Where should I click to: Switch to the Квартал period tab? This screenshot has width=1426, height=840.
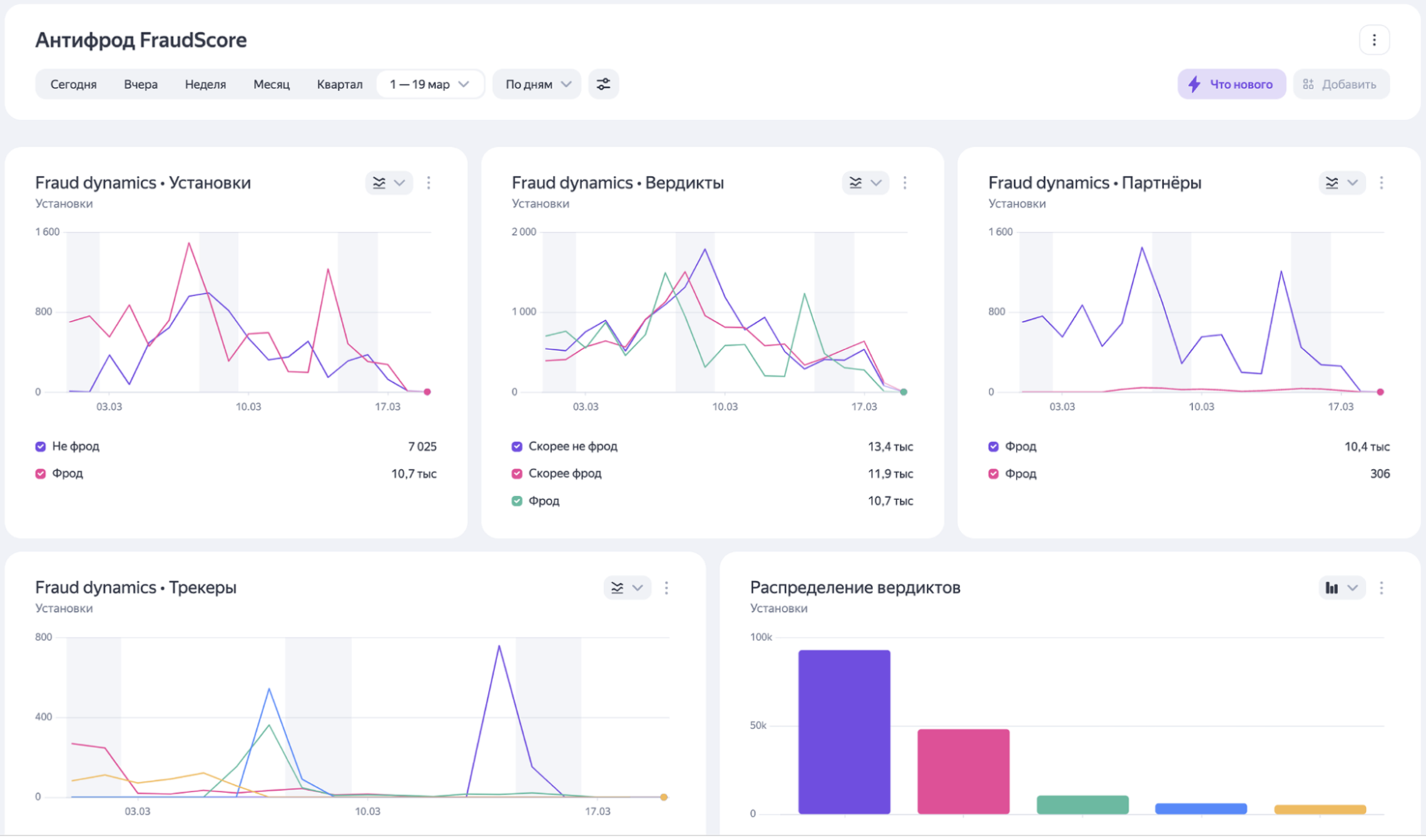[340, 84]
